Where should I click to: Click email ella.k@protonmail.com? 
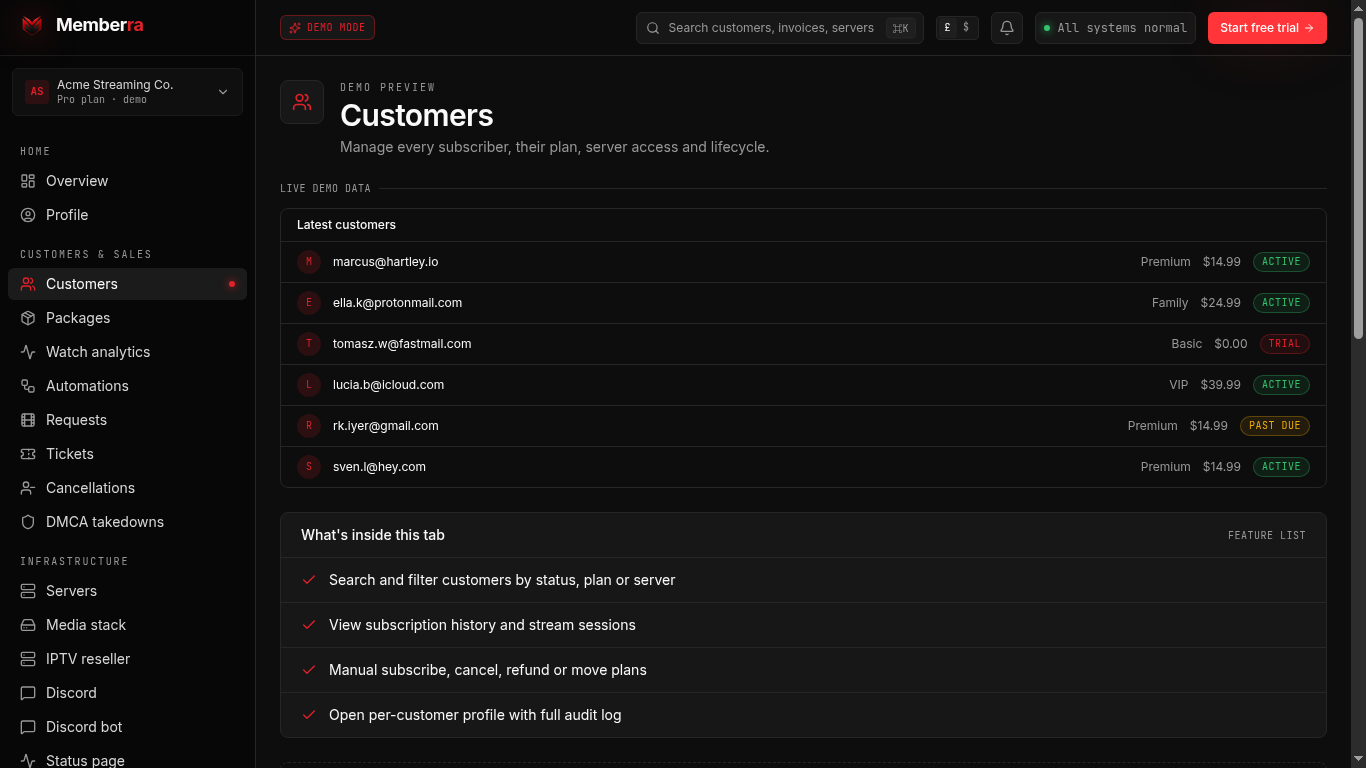[x=397, y=303]
